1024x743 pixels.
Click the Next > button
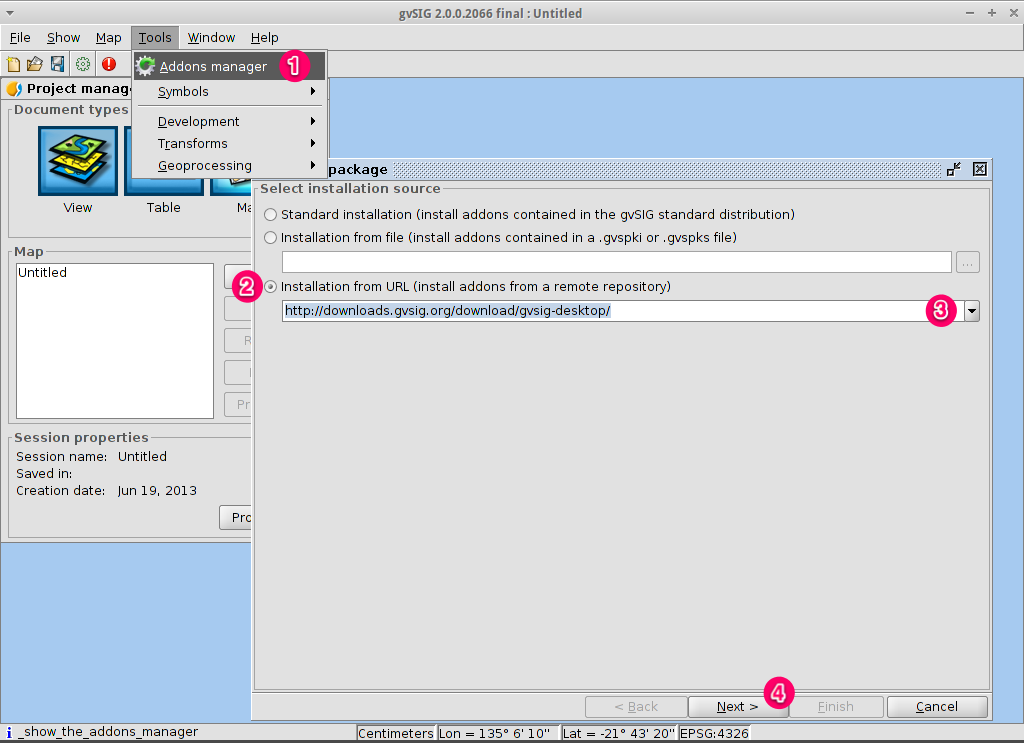pos(737,706)
